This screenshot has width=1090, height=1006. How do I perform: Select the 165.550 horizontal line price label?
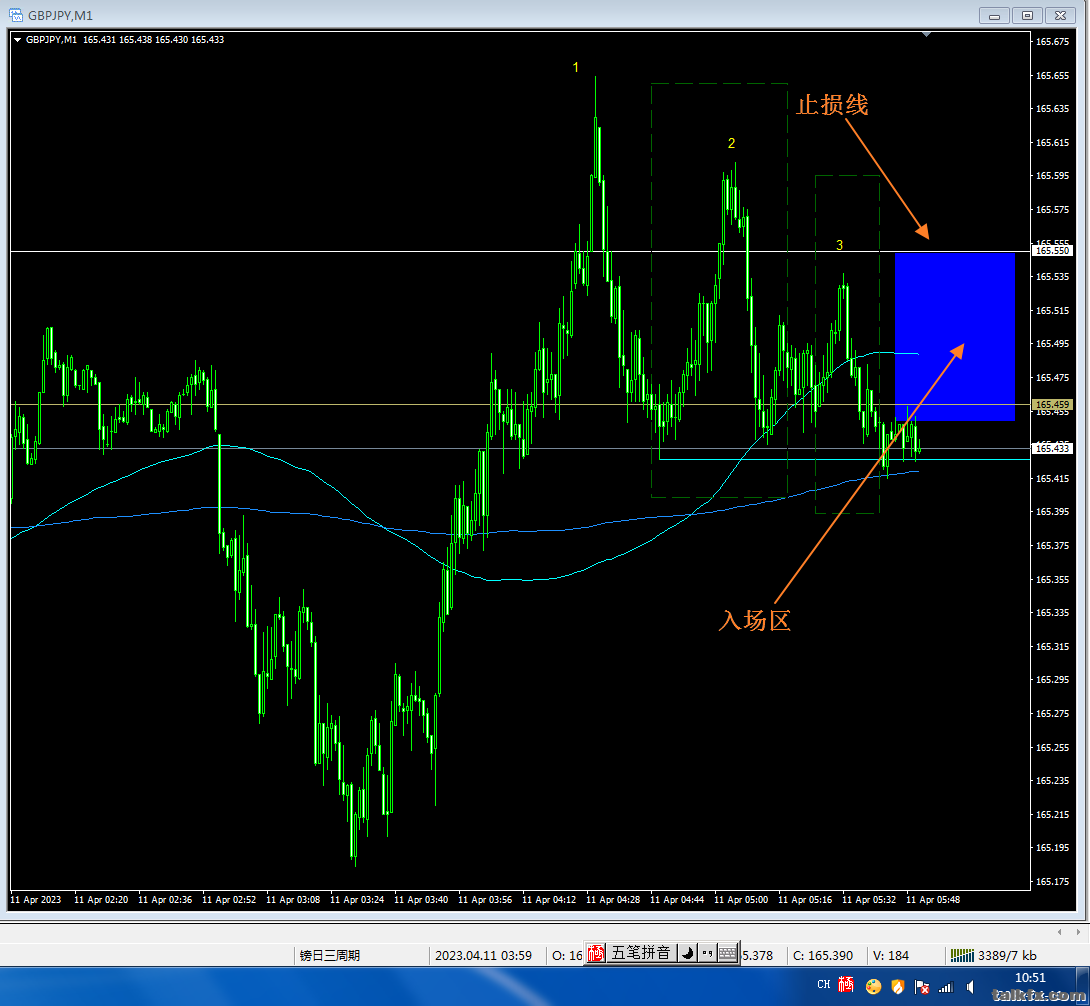1052,251
